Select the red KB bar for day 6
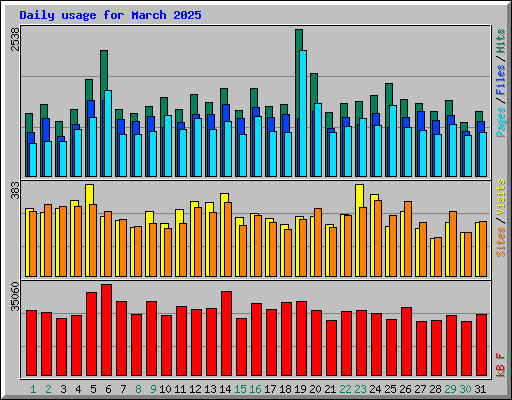Screen dimensions: 512x400 [107, 330]
